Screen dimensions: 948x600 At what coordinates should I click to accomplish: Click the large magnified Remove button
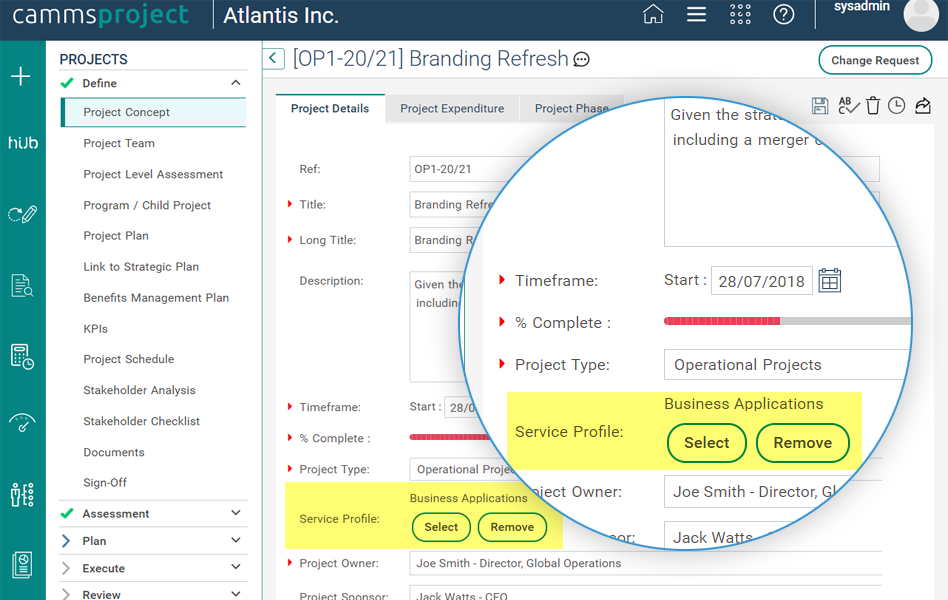803,443
